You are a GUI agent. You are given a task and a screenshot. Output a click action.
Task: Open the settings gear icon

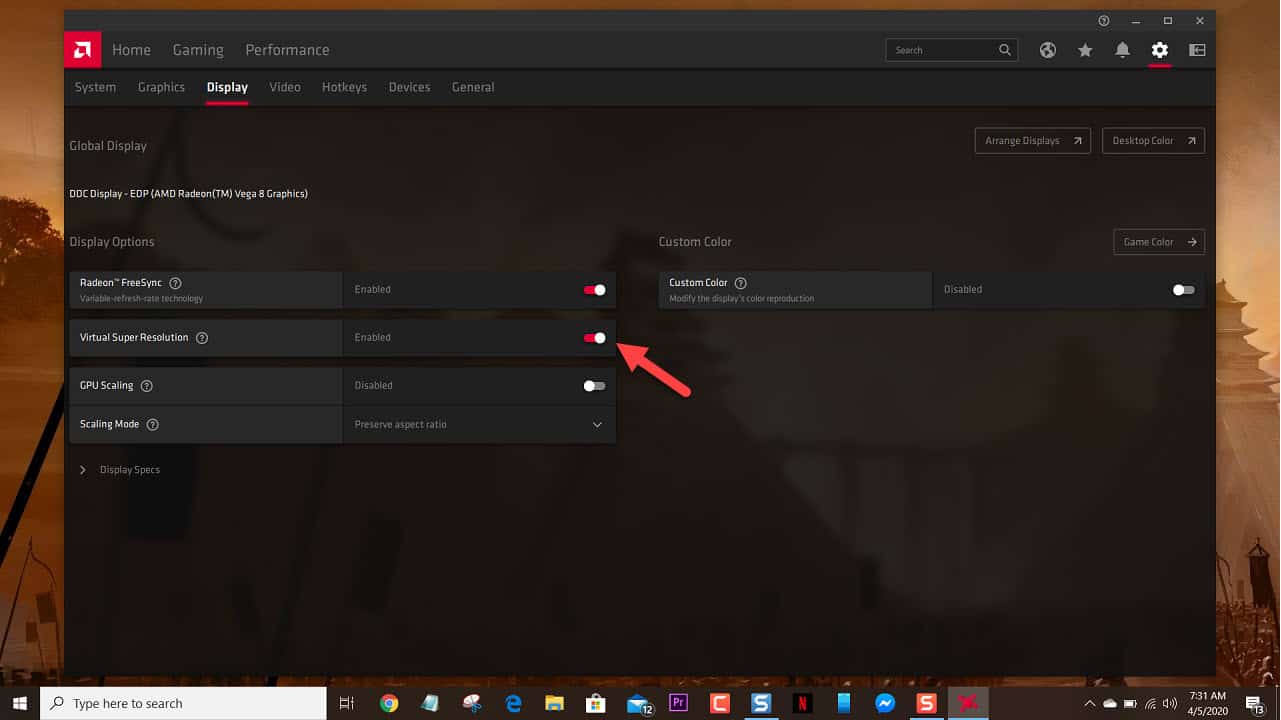(x=1160, y=50)
